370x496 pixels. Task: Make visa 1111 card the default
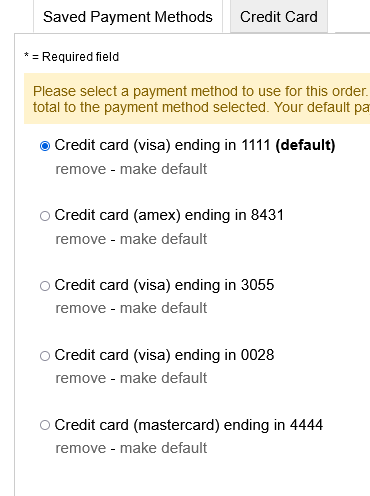point(163,169)
